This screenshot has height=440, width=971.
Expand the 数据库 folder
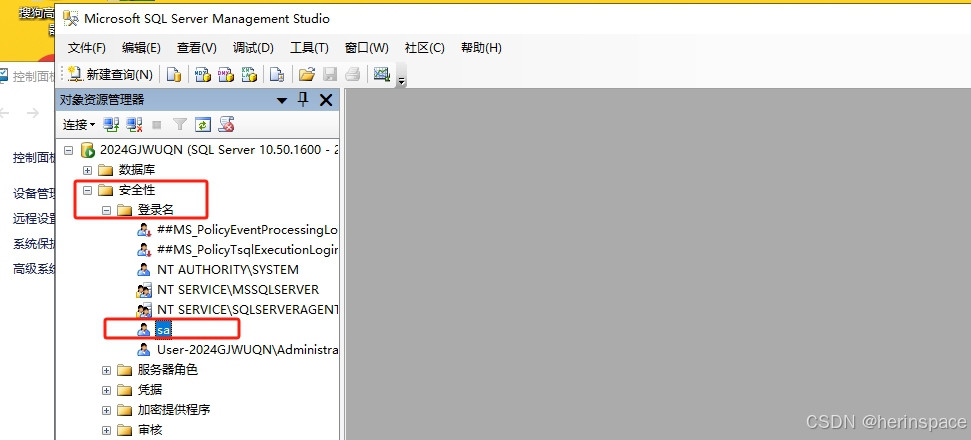pos(87,170)
